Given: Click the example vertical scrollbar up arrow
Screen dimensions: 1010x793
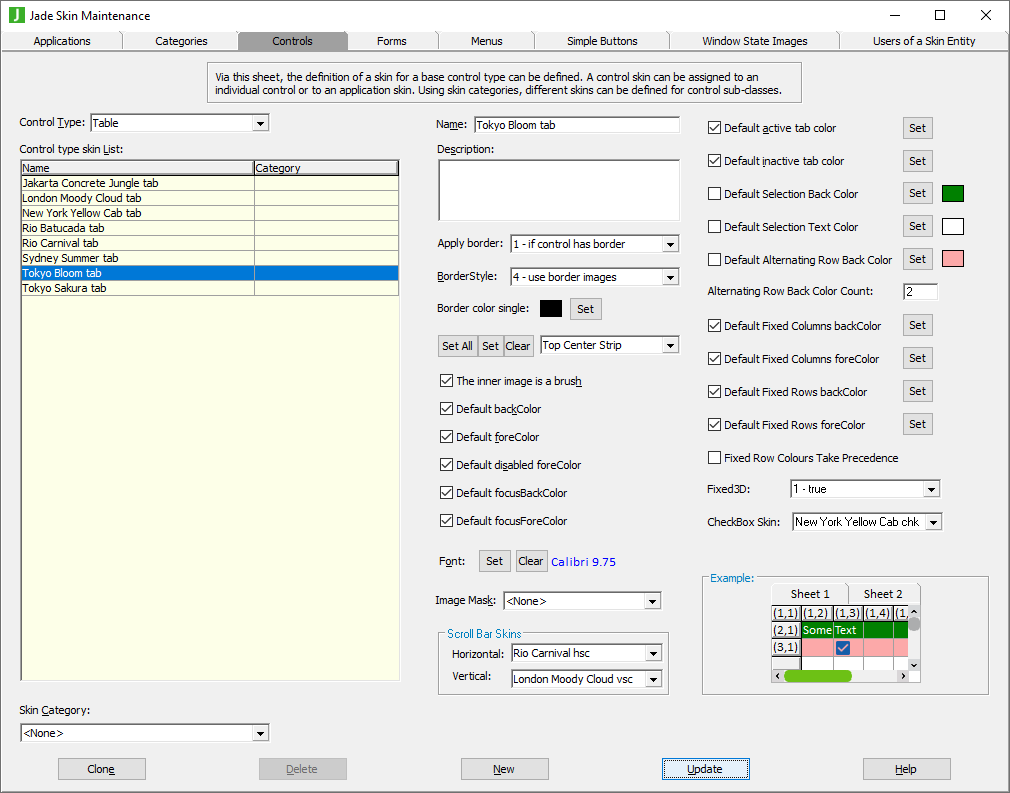Looking at the screenshot, I should point(914,612).
